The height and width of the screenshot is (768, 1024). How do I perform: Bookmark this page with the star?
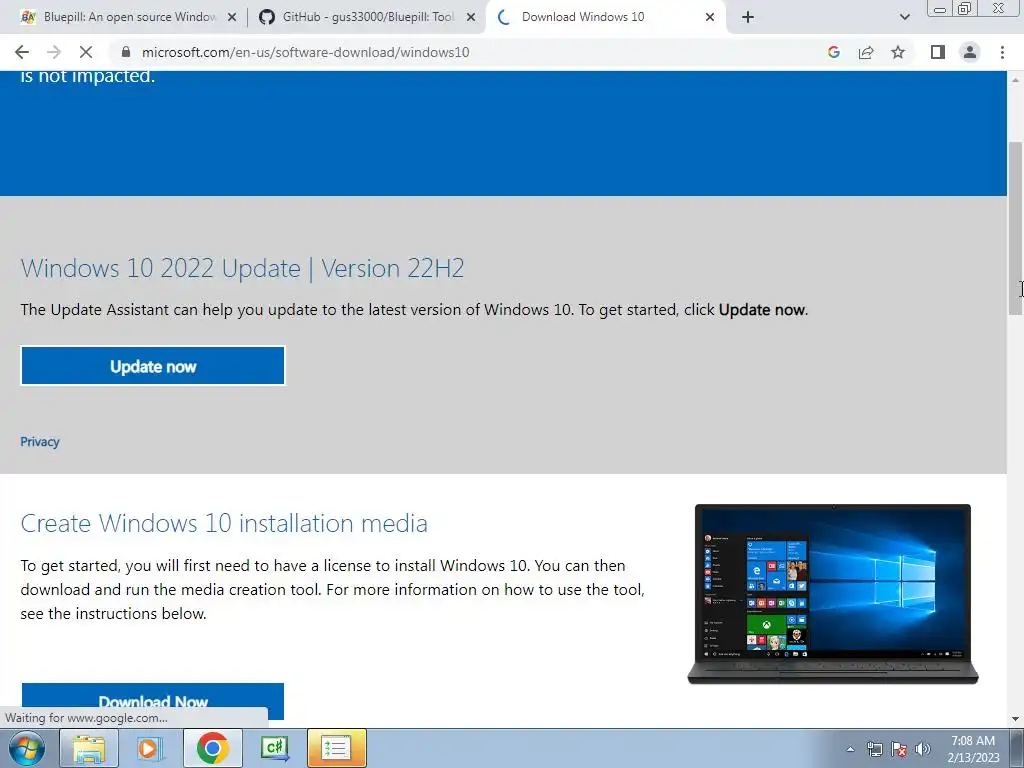click(x=898, y=52)
